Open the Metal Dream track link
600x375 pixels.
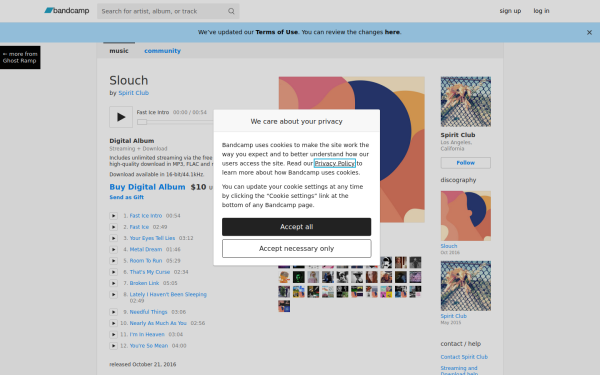146,249
